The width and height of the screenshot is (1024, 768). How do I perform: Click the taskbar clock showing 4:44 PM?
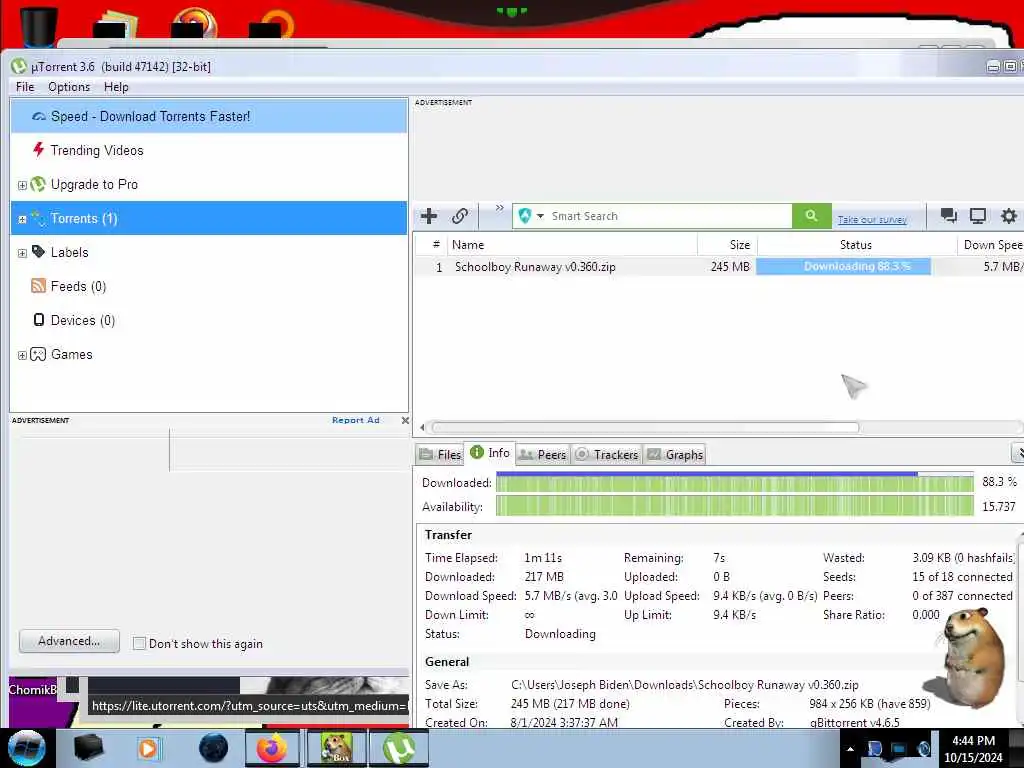[973, 749]
